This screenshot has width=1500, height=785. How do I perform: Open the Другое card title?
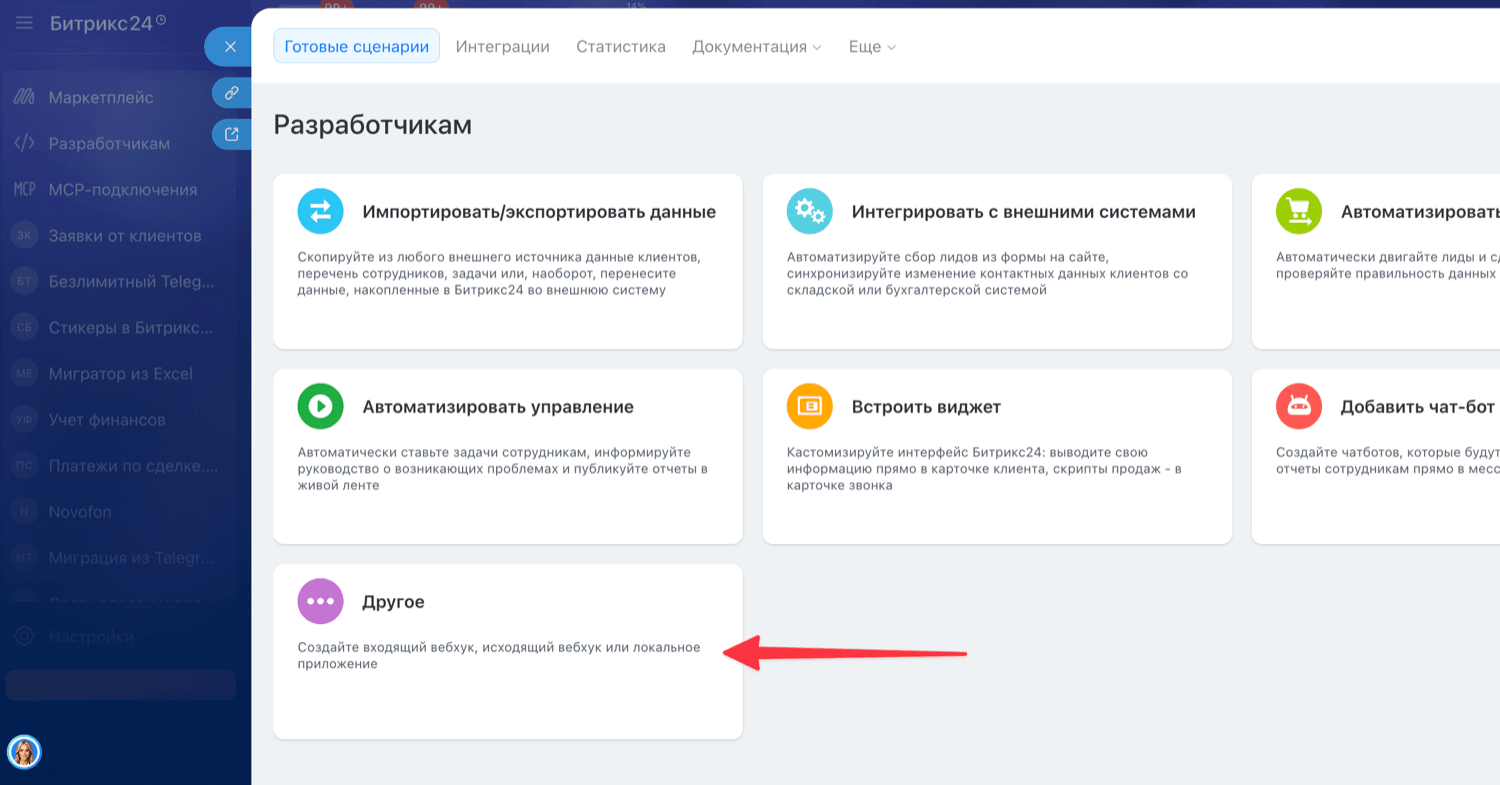point(393,602)
